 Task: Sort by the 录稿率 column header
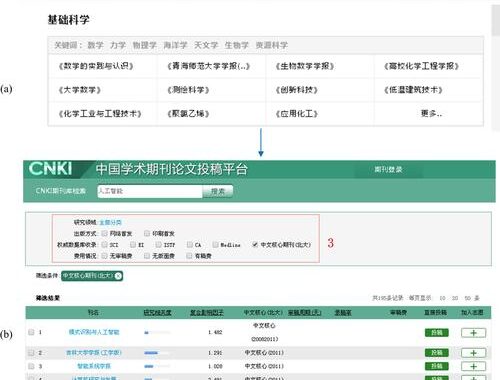343,313
